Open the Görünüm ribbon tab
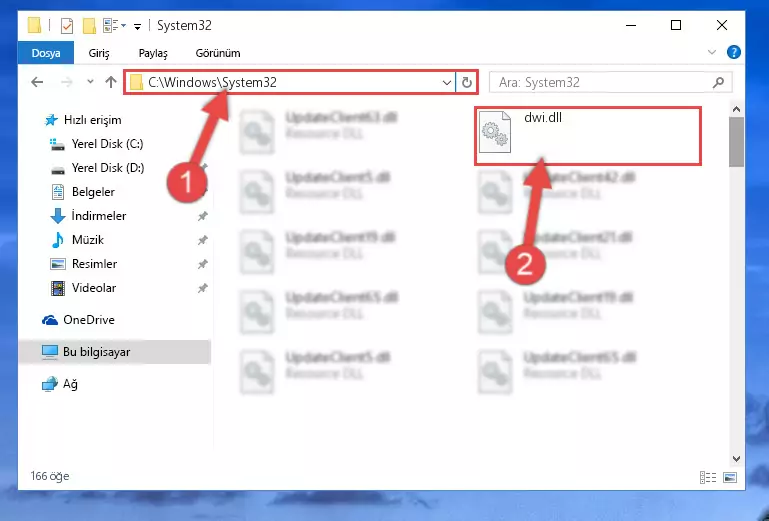769x521 pixels. pos(218,53)
